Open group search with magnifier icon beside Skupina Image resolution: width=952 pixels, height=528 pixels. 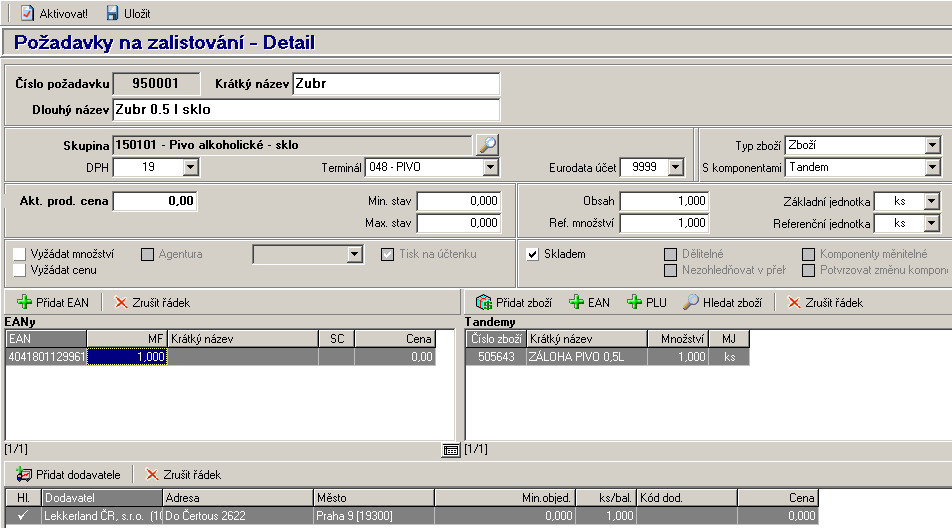[x=488, y=144]
